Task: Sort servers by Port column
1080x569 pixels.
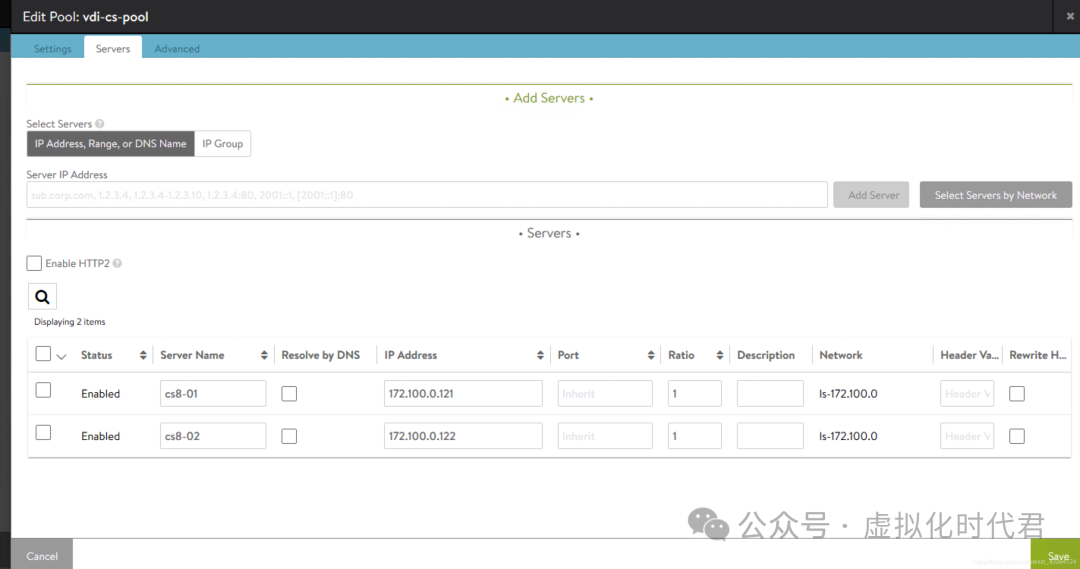Action: (x=650, y=355)
